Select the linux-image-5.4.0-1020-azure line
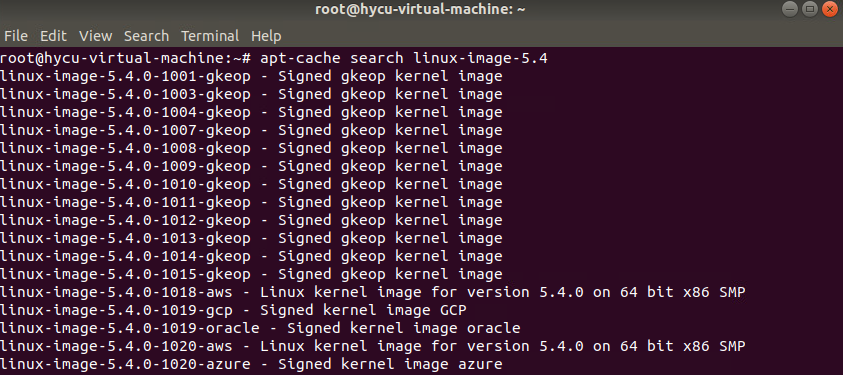The height and width of the screenshot is (375, 843). coord(251,364)
